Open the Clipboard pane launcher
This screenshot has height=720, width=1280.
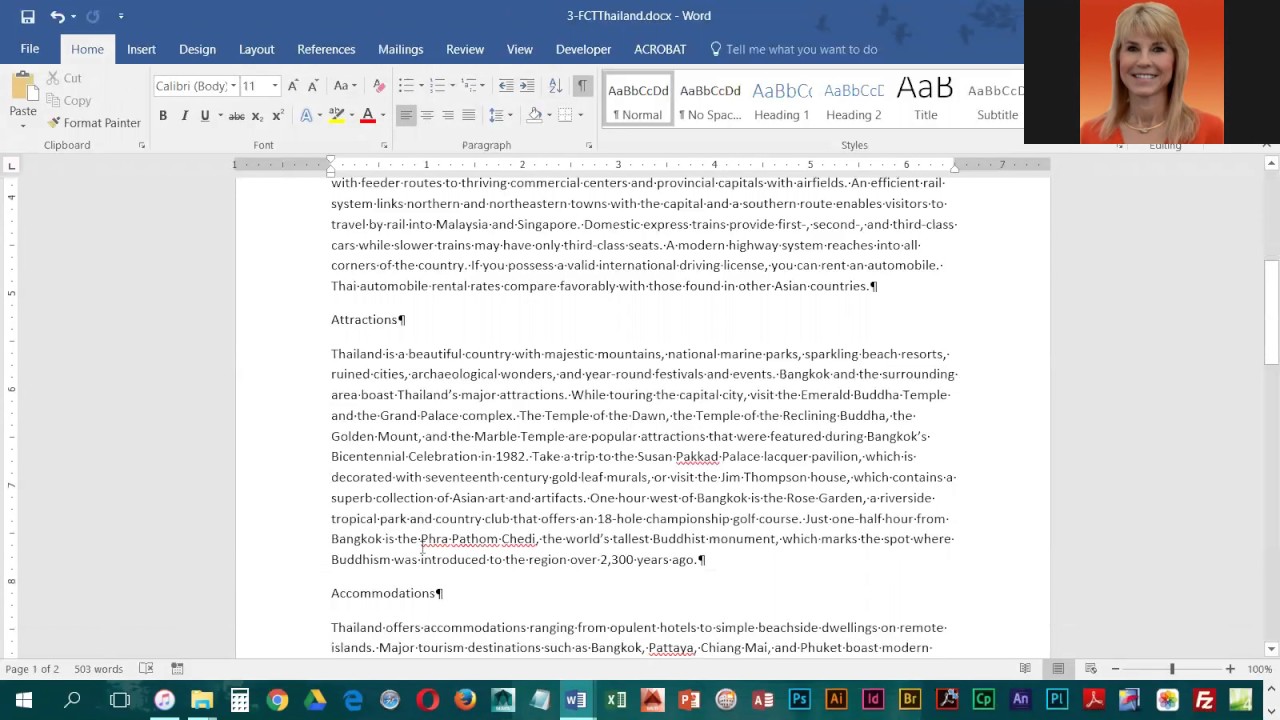click(x=141, y=146)
